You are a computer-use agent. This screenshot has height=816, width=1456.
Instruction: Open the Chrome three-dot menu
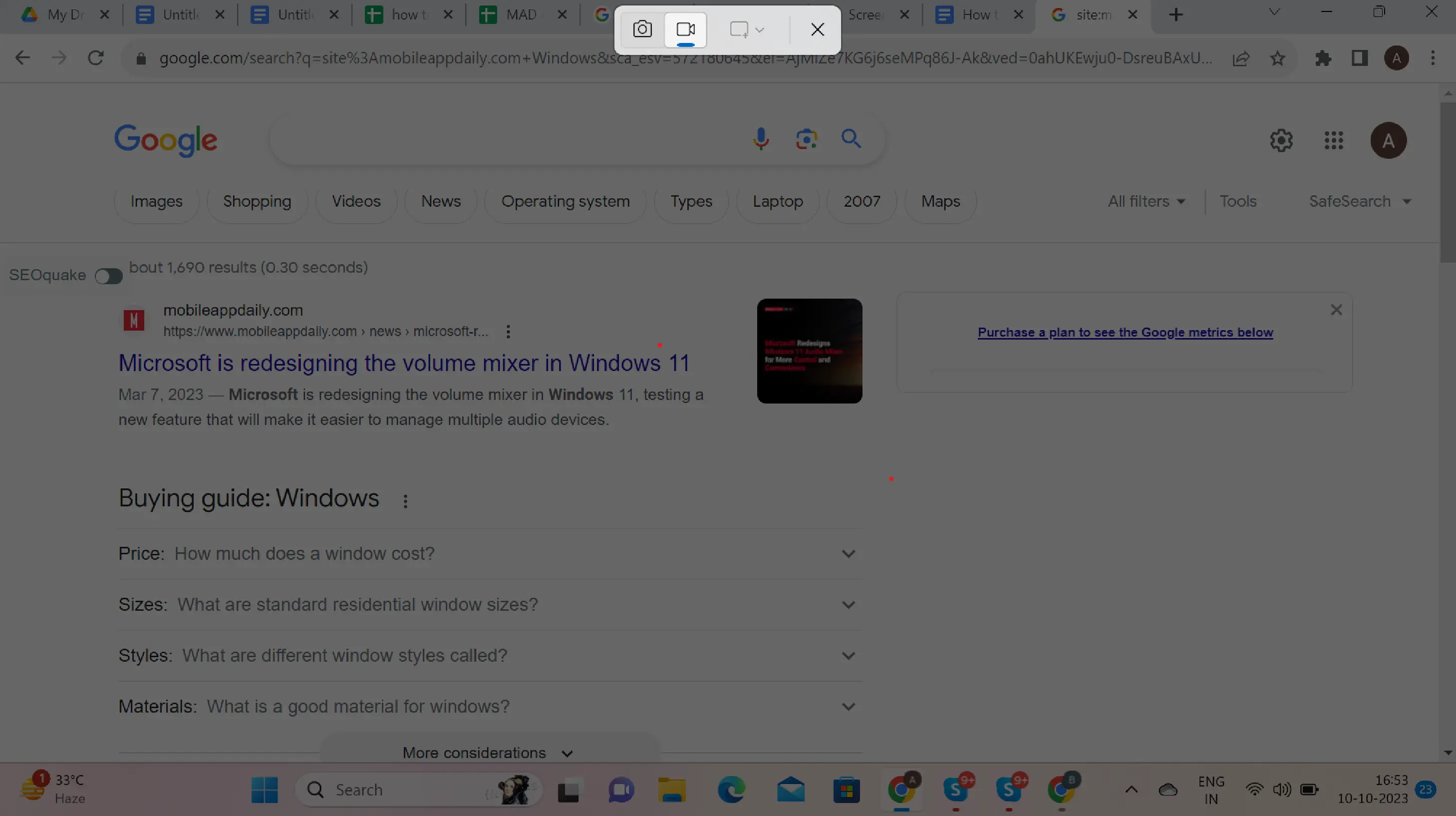pyautogui.click(x=1433, y=58)
